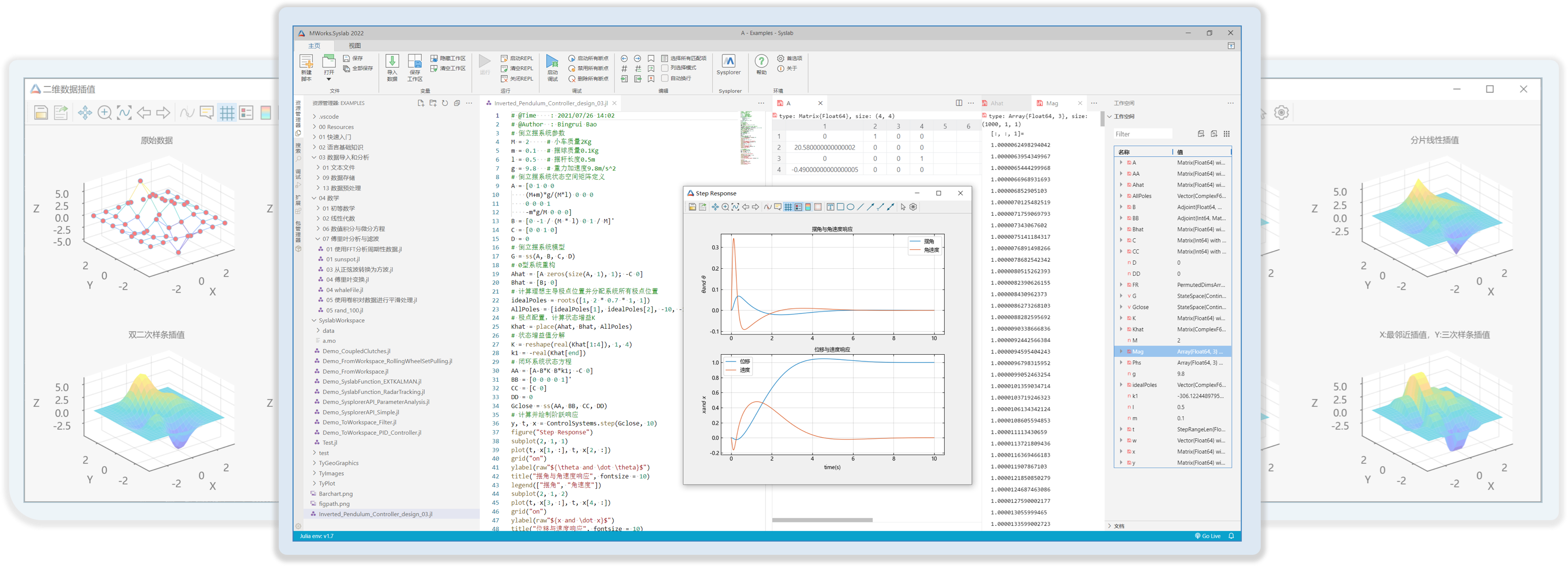Click colorbar icon in 二维数据插值 window toolbar
Viewport: 1568px width, 566px height.
266,112
